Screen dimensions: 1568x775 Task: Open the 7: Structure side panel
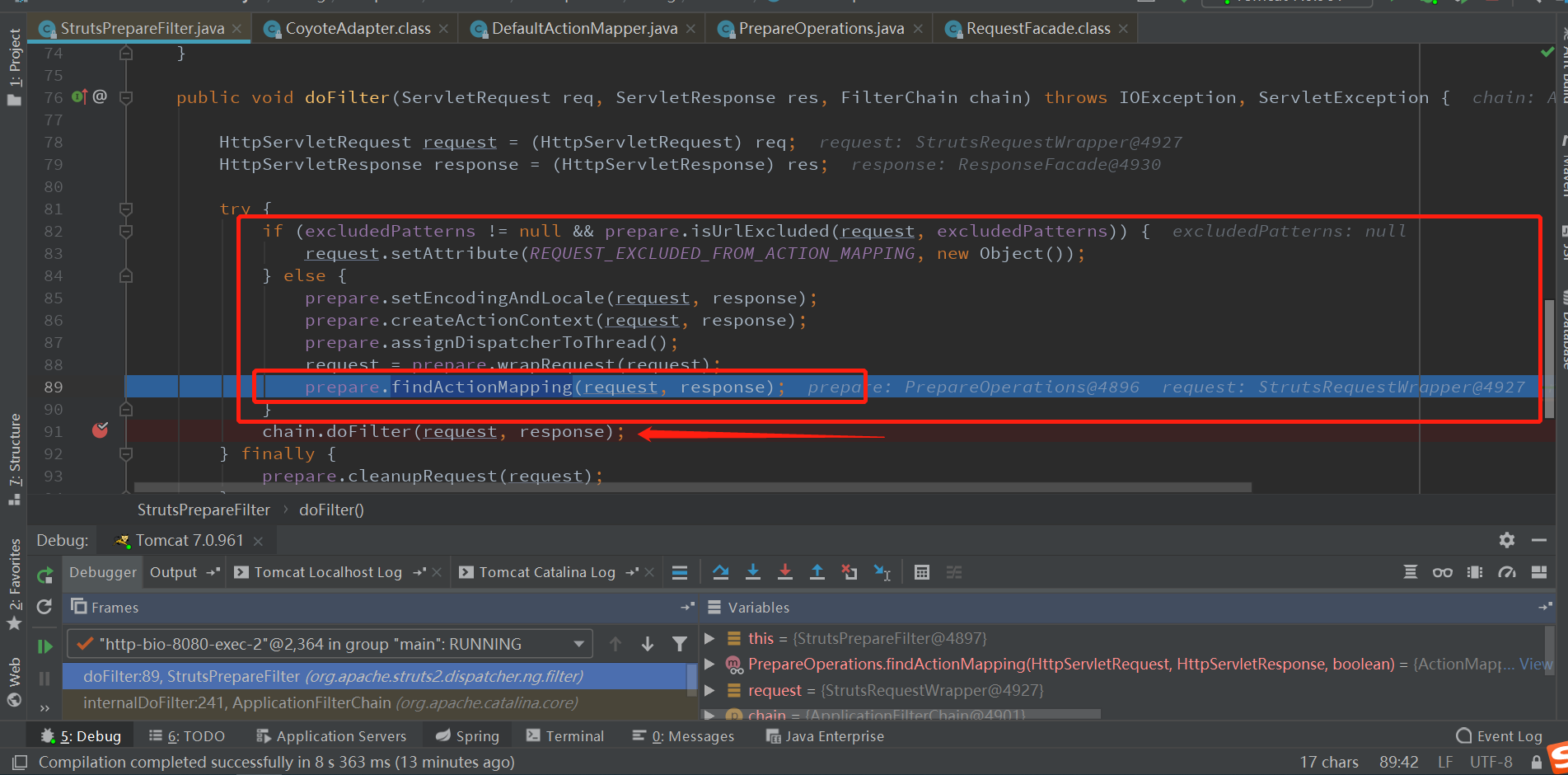tap(14, 459)
